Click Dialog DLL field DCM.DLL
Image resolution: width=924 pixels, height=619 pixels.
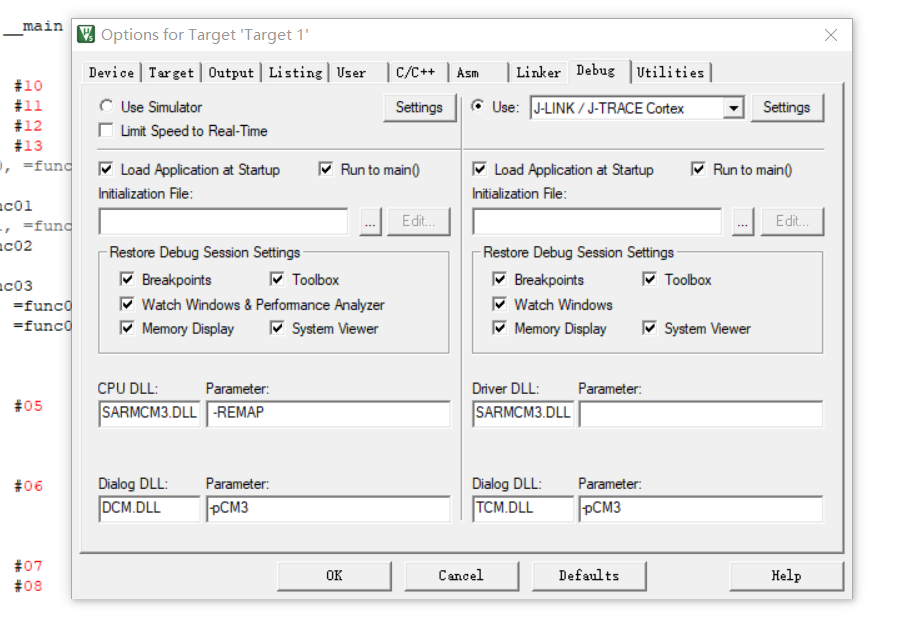150,509
